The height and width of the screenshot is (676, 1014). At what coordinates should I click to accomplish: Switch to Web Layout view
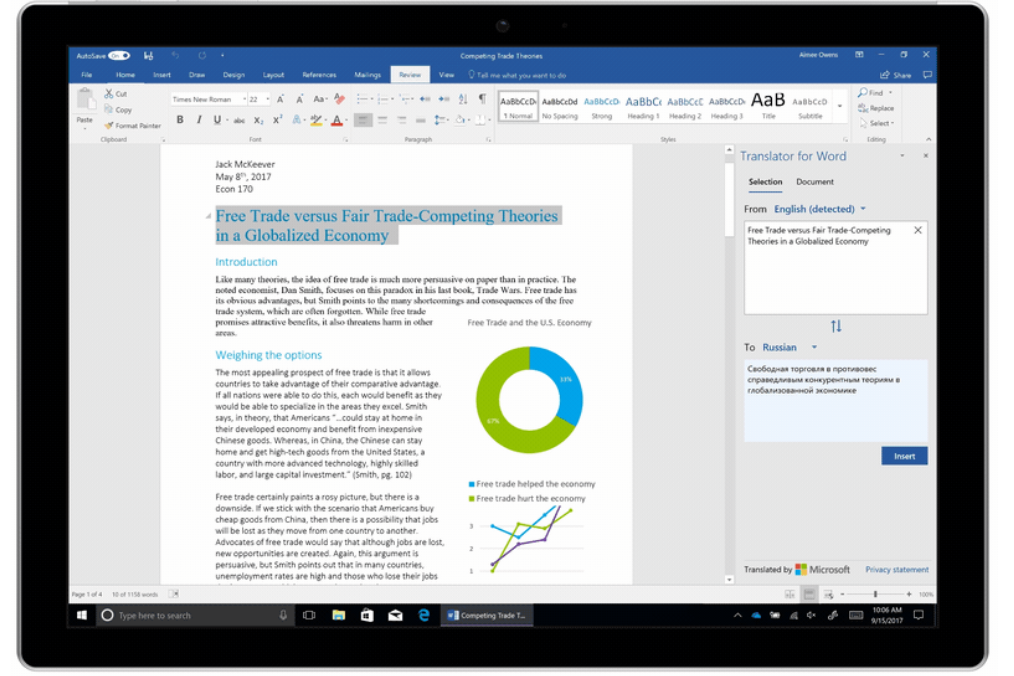tap(828, 594)
